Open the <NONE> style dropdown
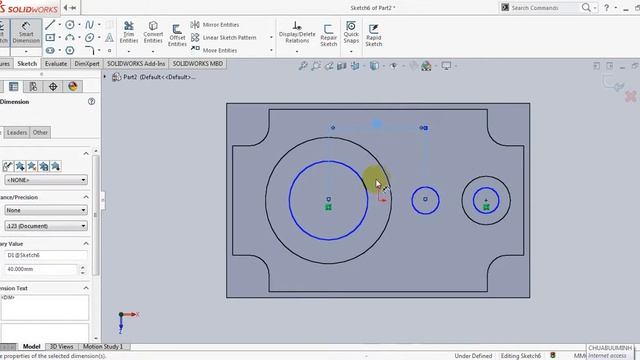This screenshot has height=360, width=640. click(46, 180)
